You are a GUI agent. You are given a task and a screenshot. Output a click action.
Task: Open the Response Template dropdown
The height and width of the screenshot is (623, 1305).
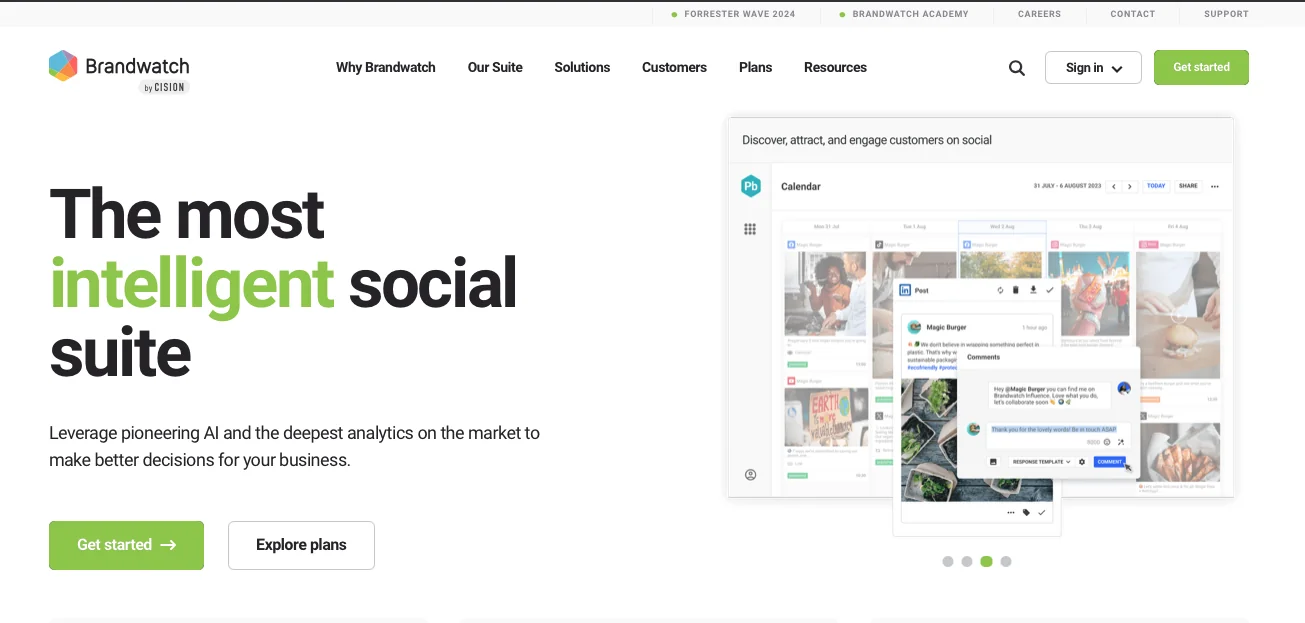click(1042, 462)
